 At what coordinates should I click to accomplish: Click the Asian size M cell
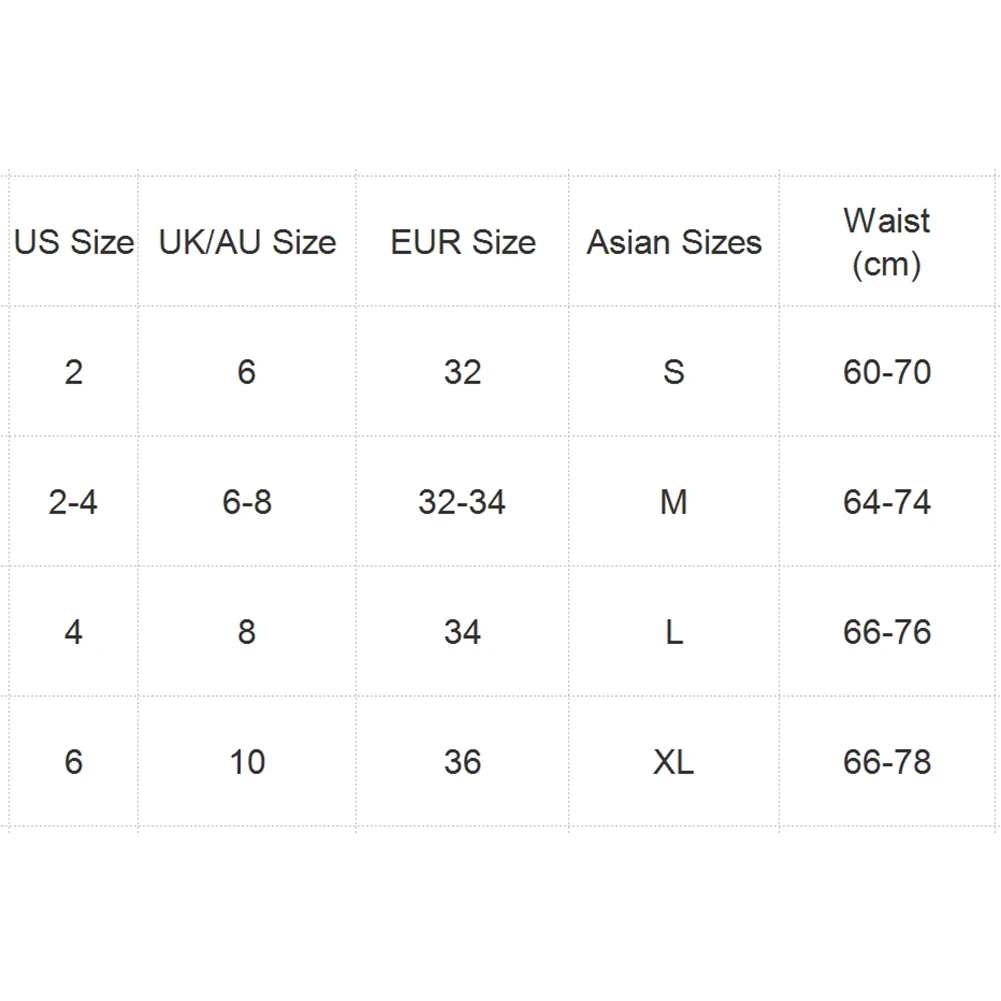[674, 502]
